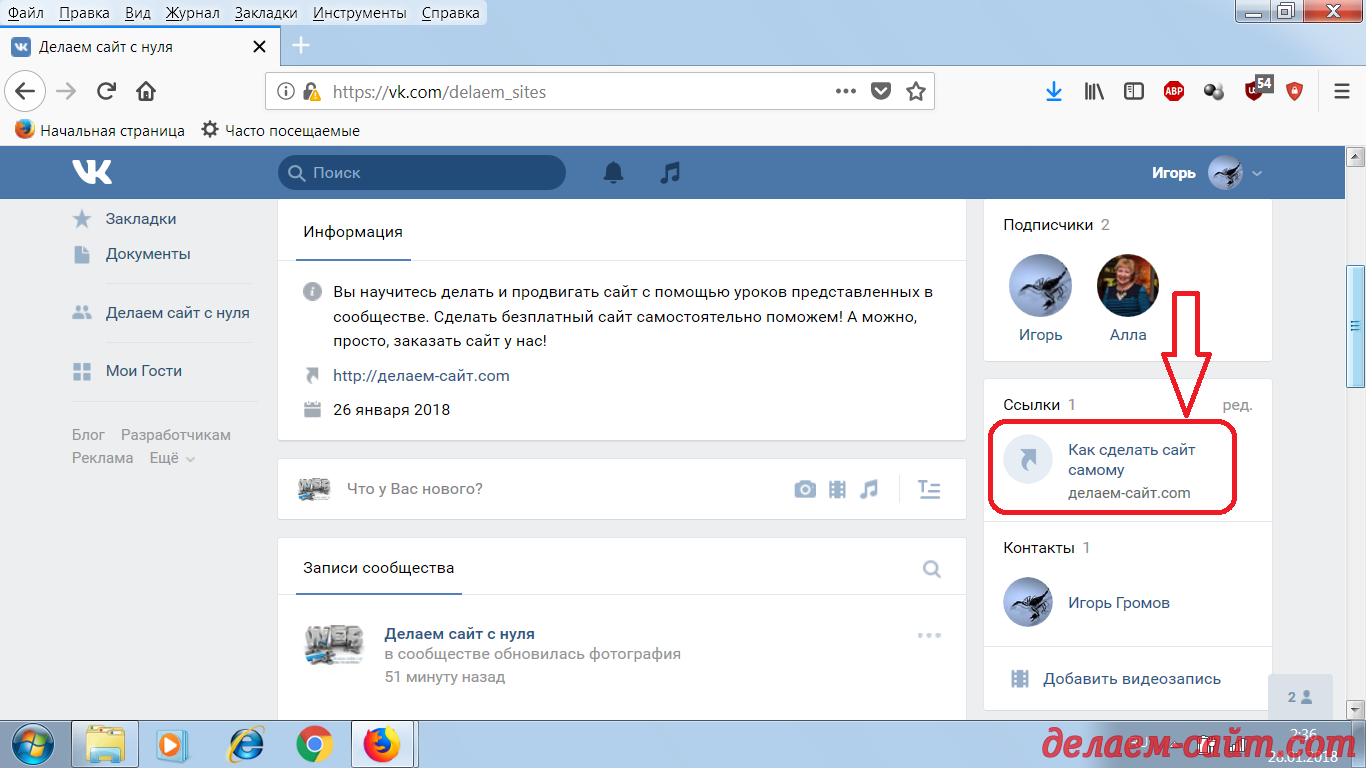This screenshot has width=1366, height=768.
Task: Open the Вид menu
Action: [138, 13]
